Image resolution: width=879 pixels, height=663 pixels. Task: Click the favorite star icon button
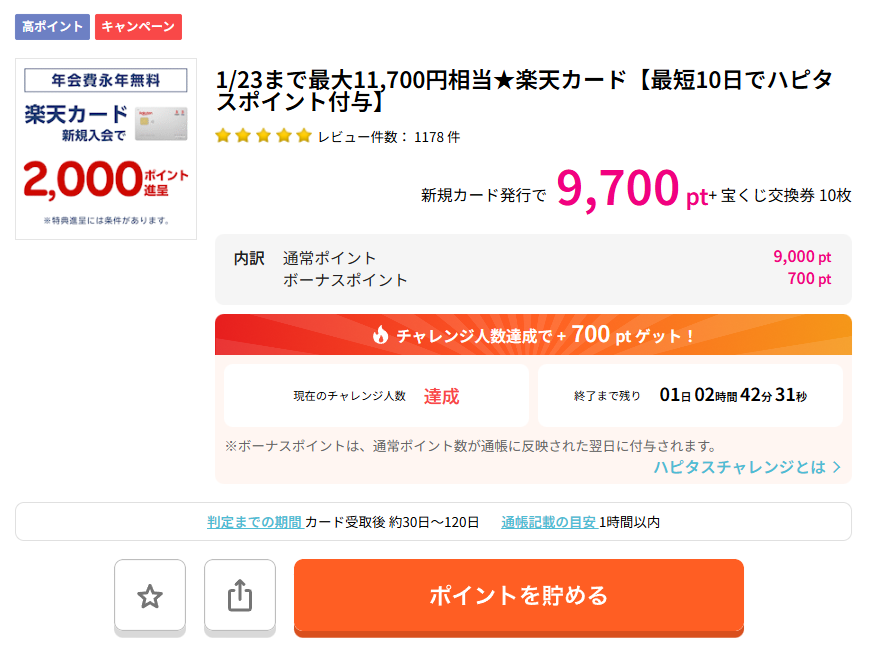150,596
